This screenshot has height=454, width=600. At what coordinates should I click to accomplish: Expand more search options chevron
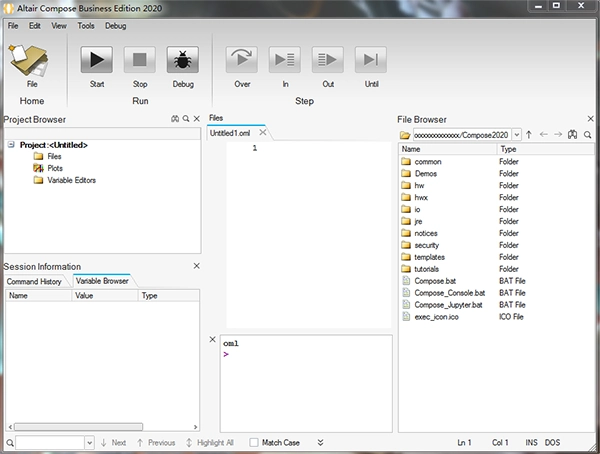320,443
